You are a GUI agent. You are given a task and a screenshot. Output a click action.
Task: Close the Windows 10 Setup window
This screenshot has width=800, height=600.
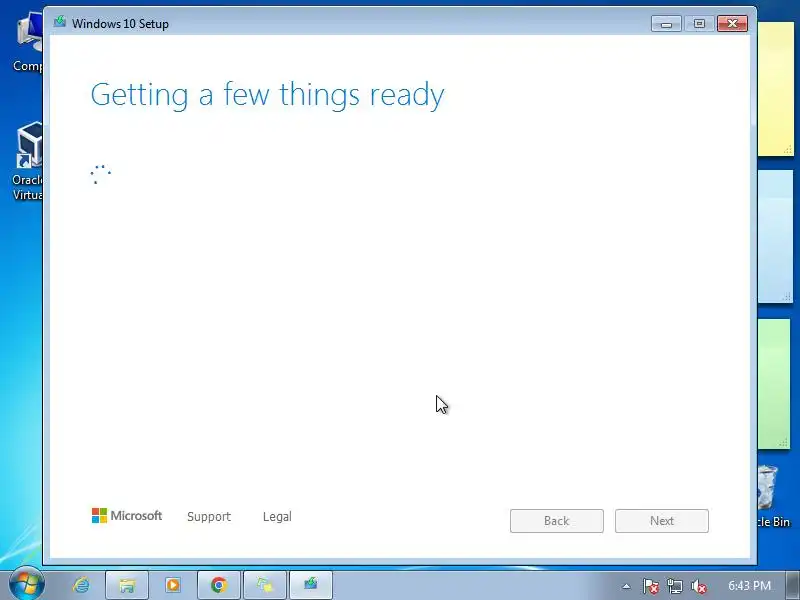click(x=733, y=23)
